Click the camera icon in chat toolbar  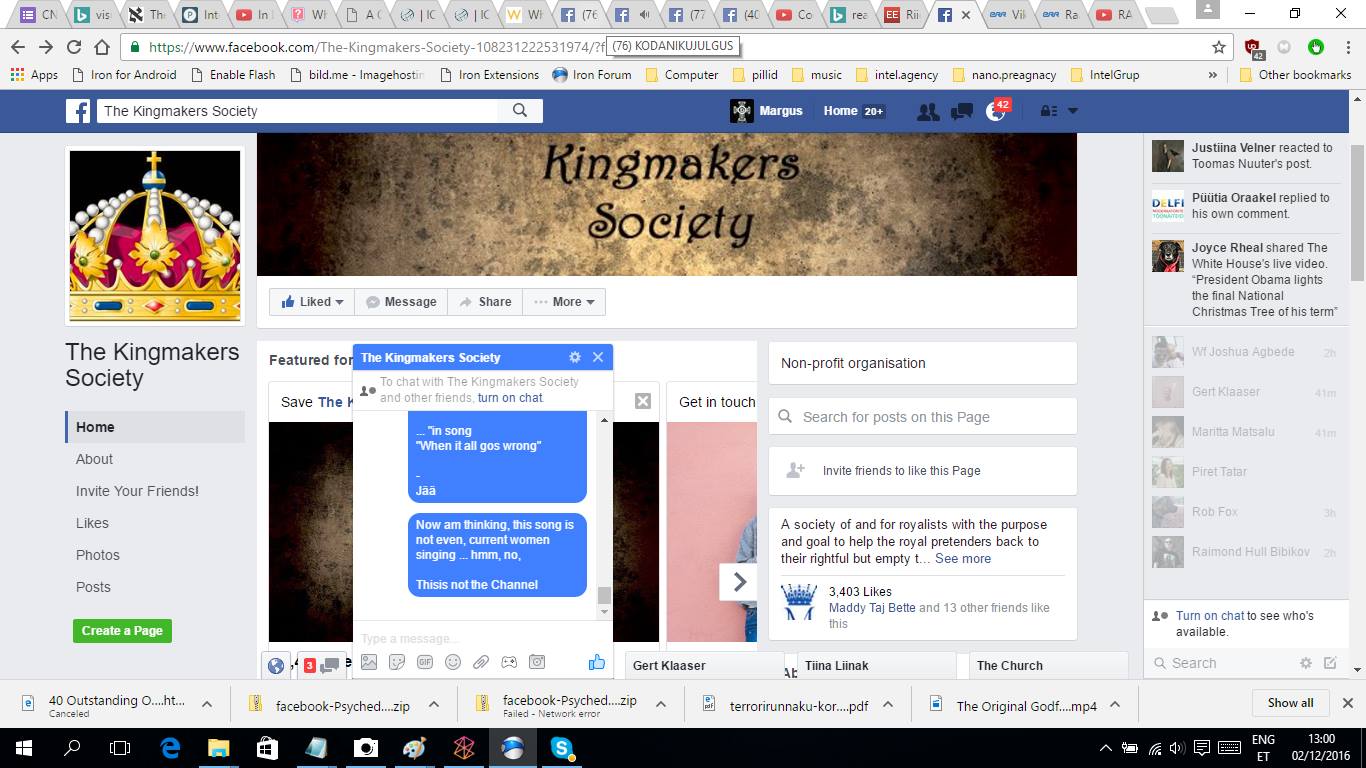[x=537, y=662]
